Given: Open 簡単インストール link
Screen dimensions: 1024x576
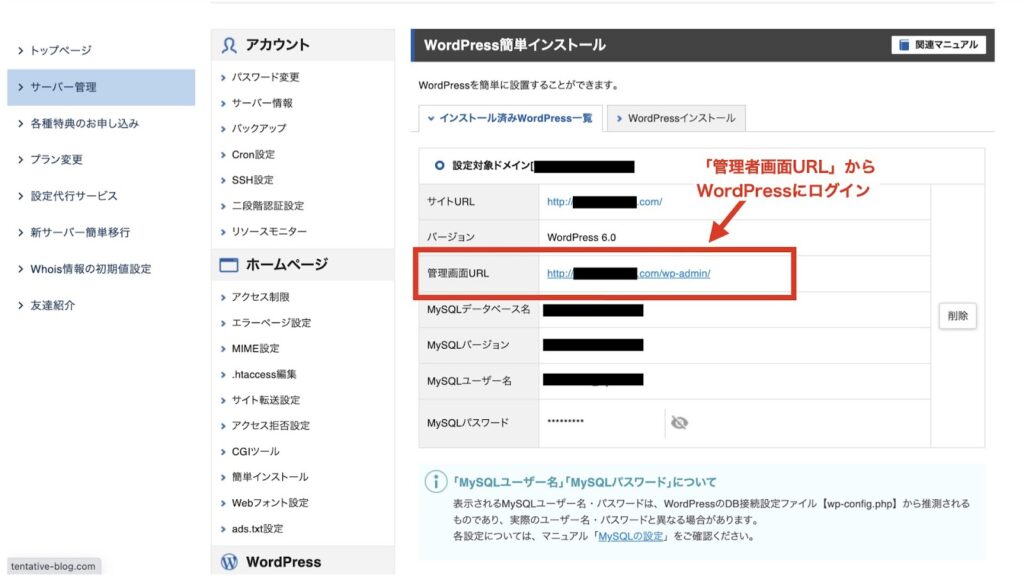Looking at the screenshot, I should coord(270,477).
